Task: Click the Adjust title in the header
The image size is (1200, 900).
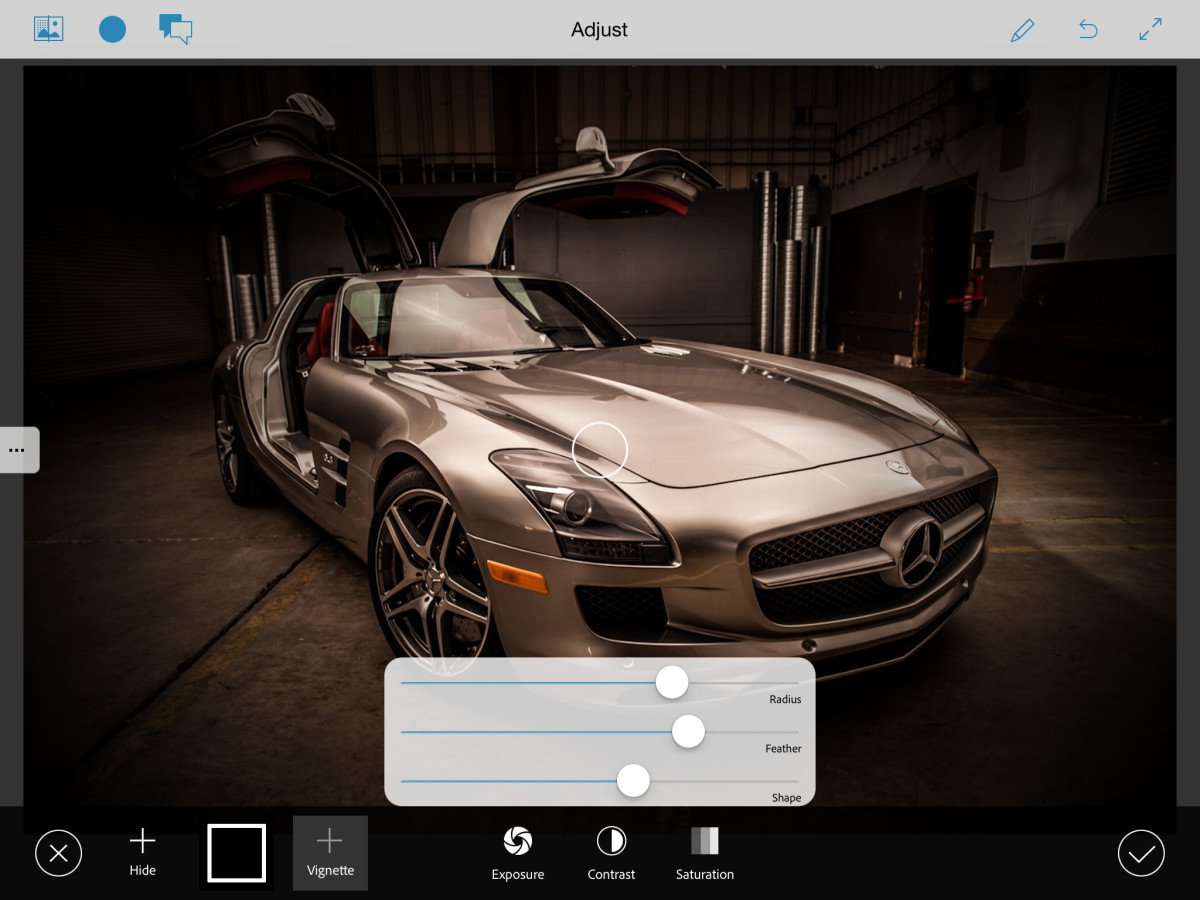Action: (599, 29)
